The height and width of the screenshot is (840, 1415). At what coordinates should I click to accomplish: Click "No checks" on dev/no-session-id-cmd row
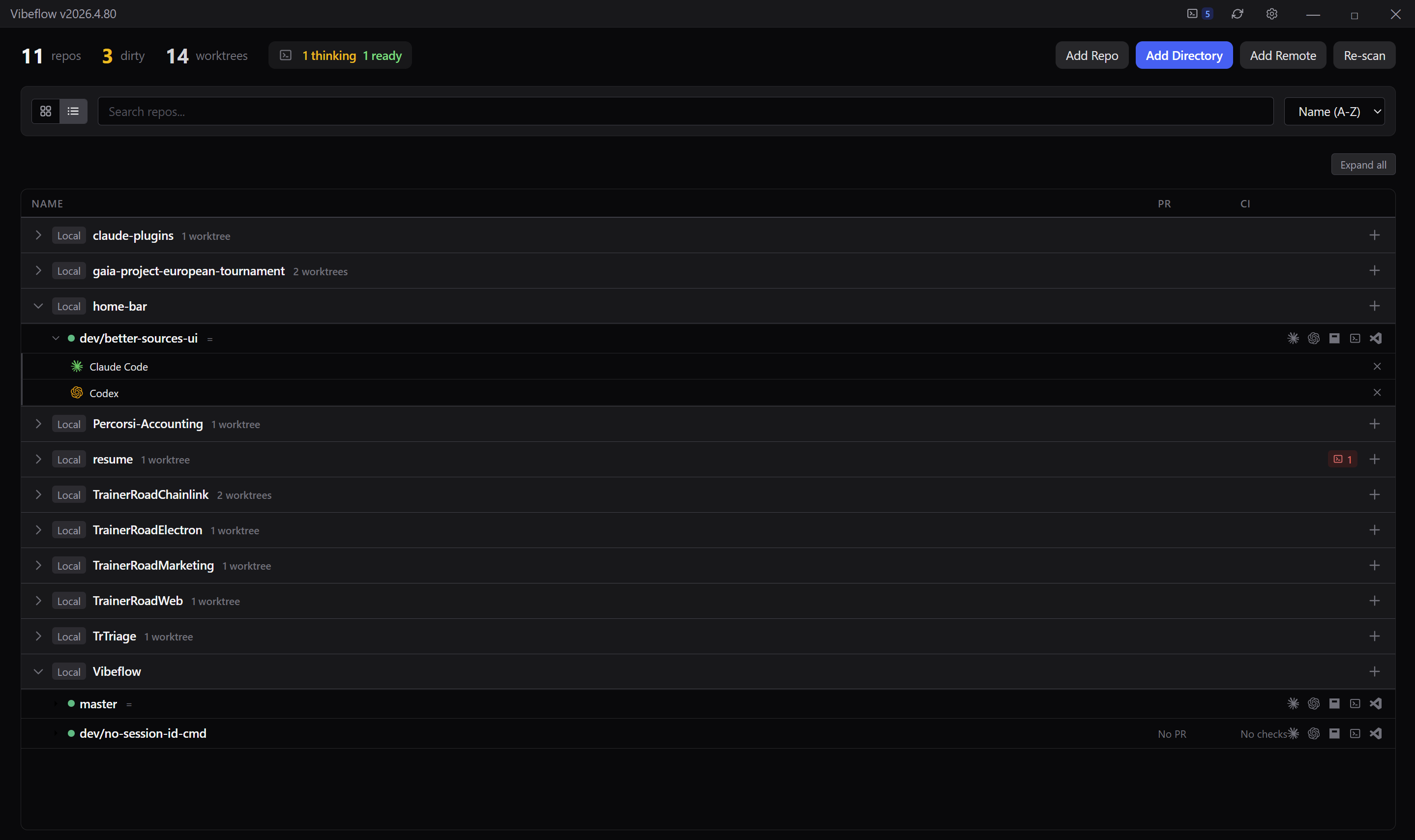coord(1264,734)
